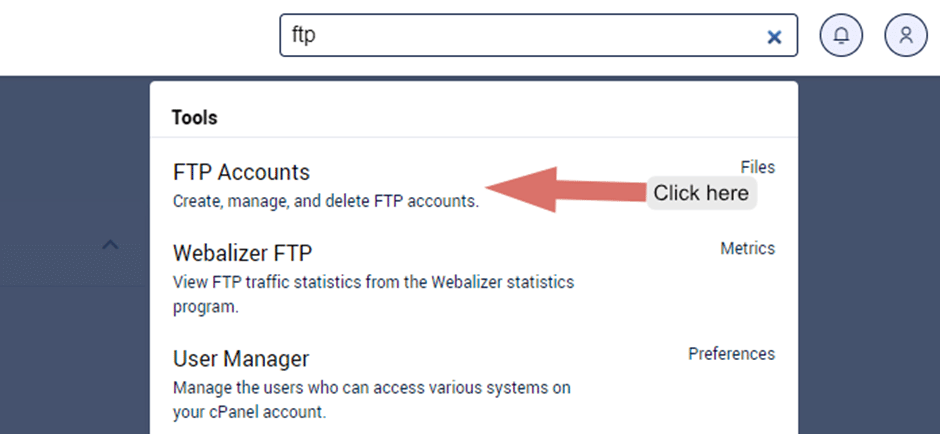Select the Files category label

coord(757,167)
